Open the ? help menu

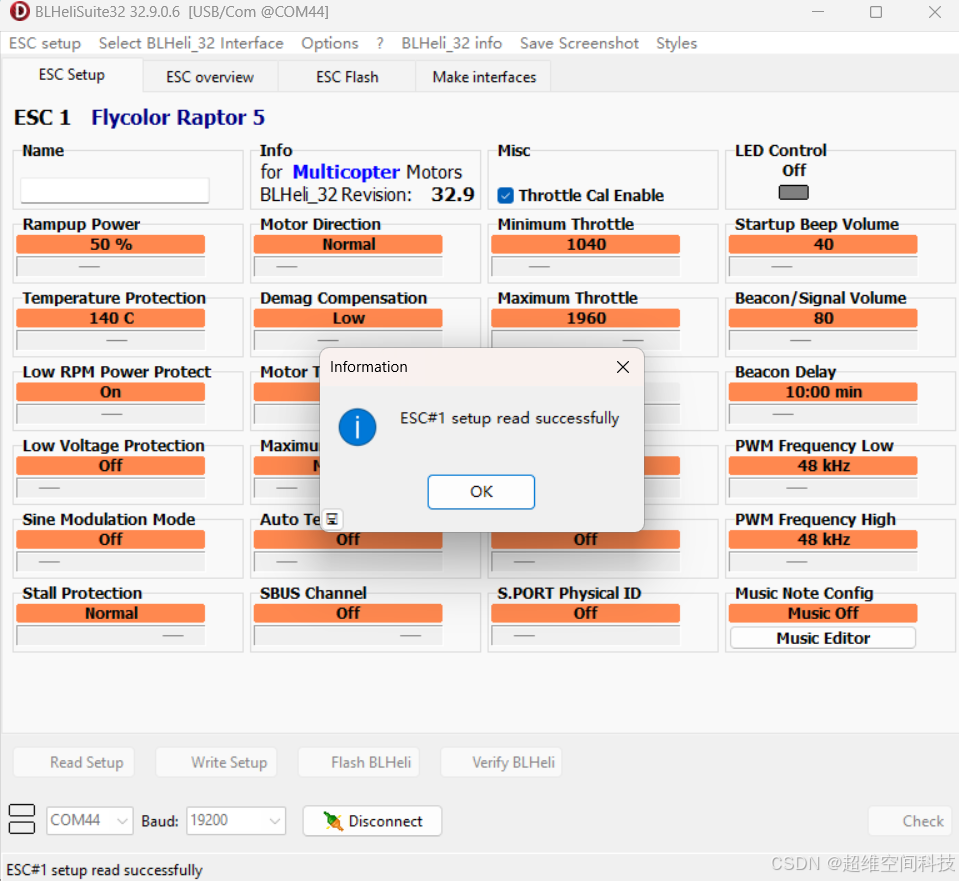pos(380,43)
